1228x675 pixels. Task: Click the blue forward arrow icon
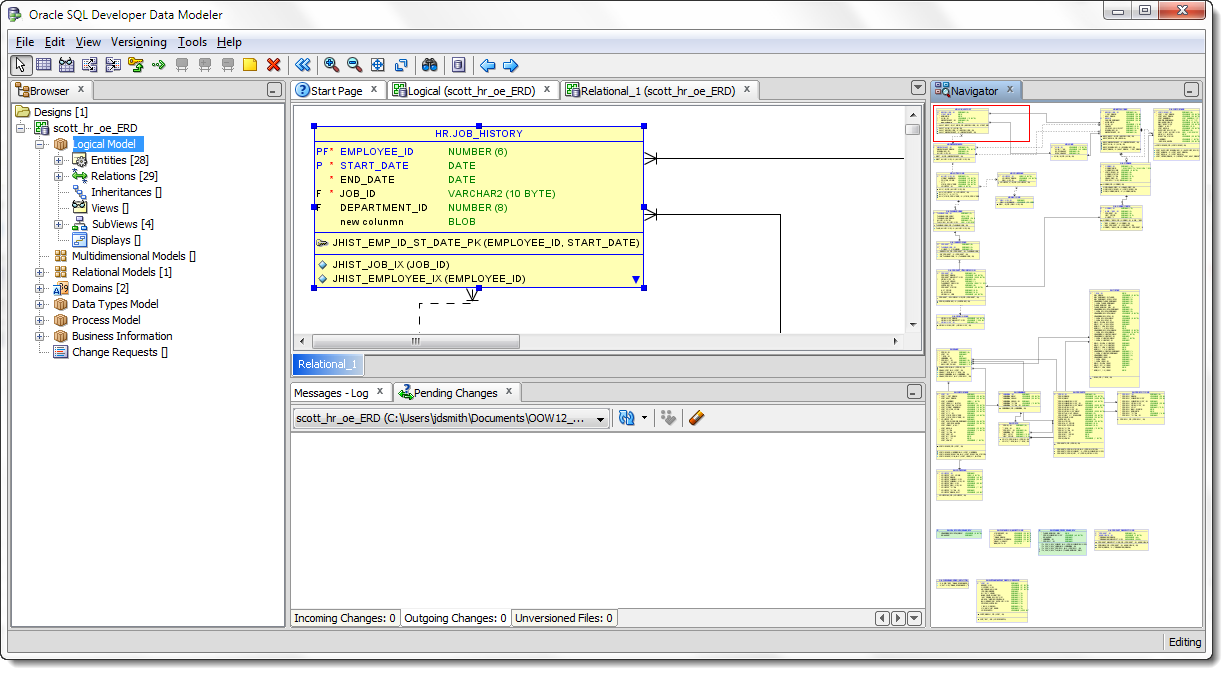pos(510,65)
